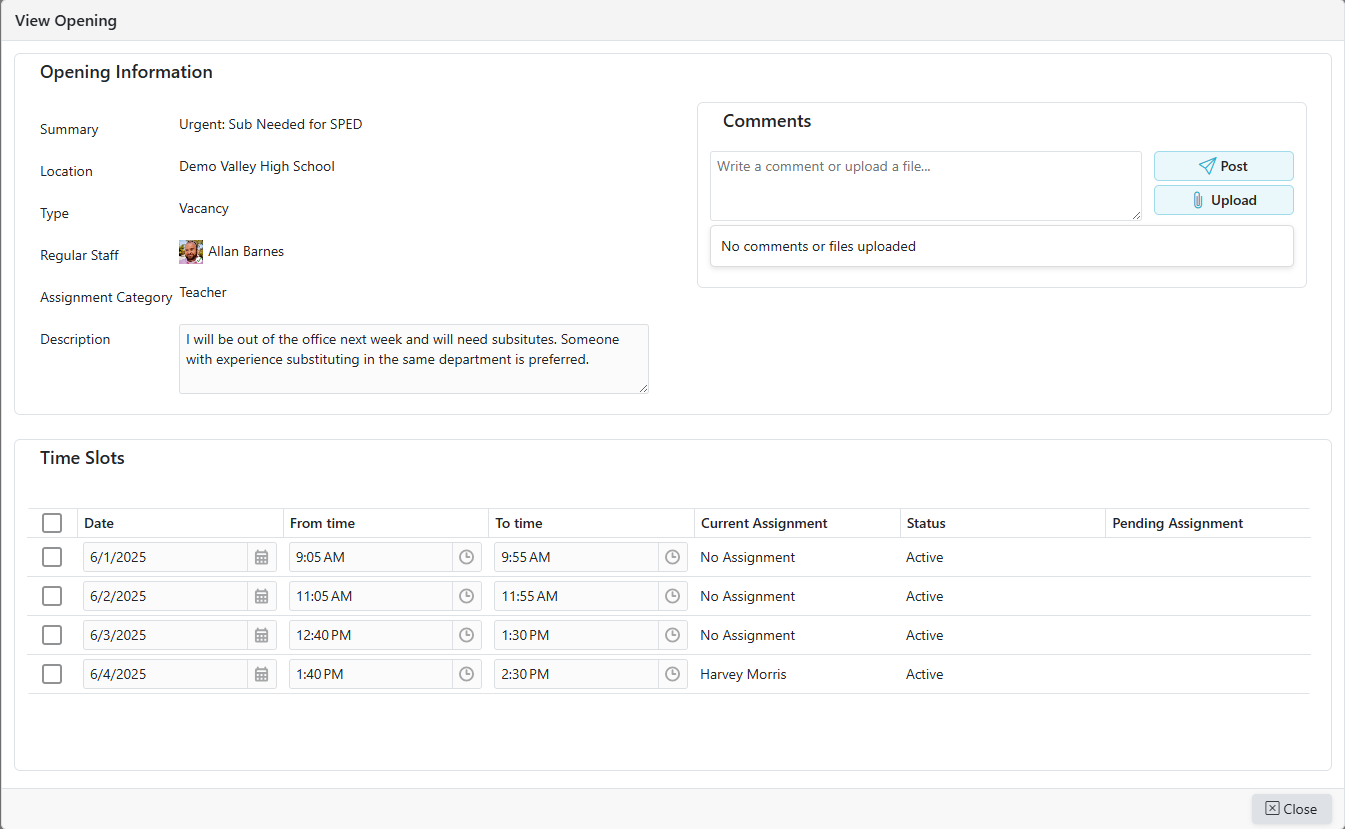The image size is (1345, 829).
Task: Open calendar picker for the 6/1/2025 date
Action: (261, 557)
